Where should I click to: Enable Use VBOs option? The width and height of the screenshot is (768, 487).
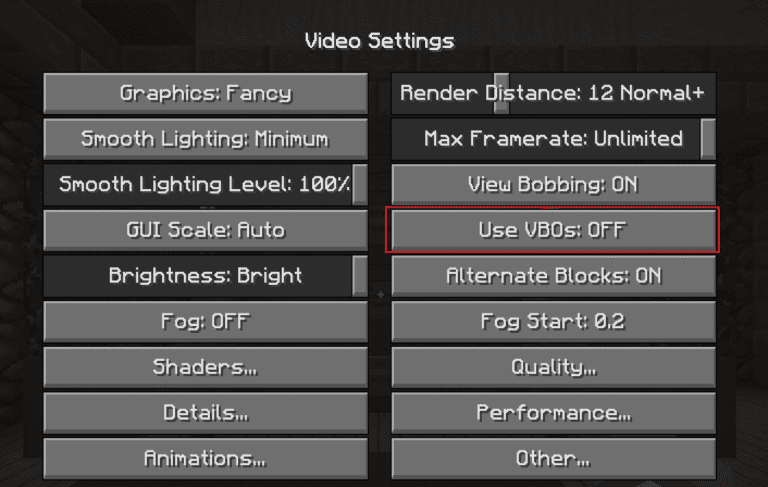(553, 230)
